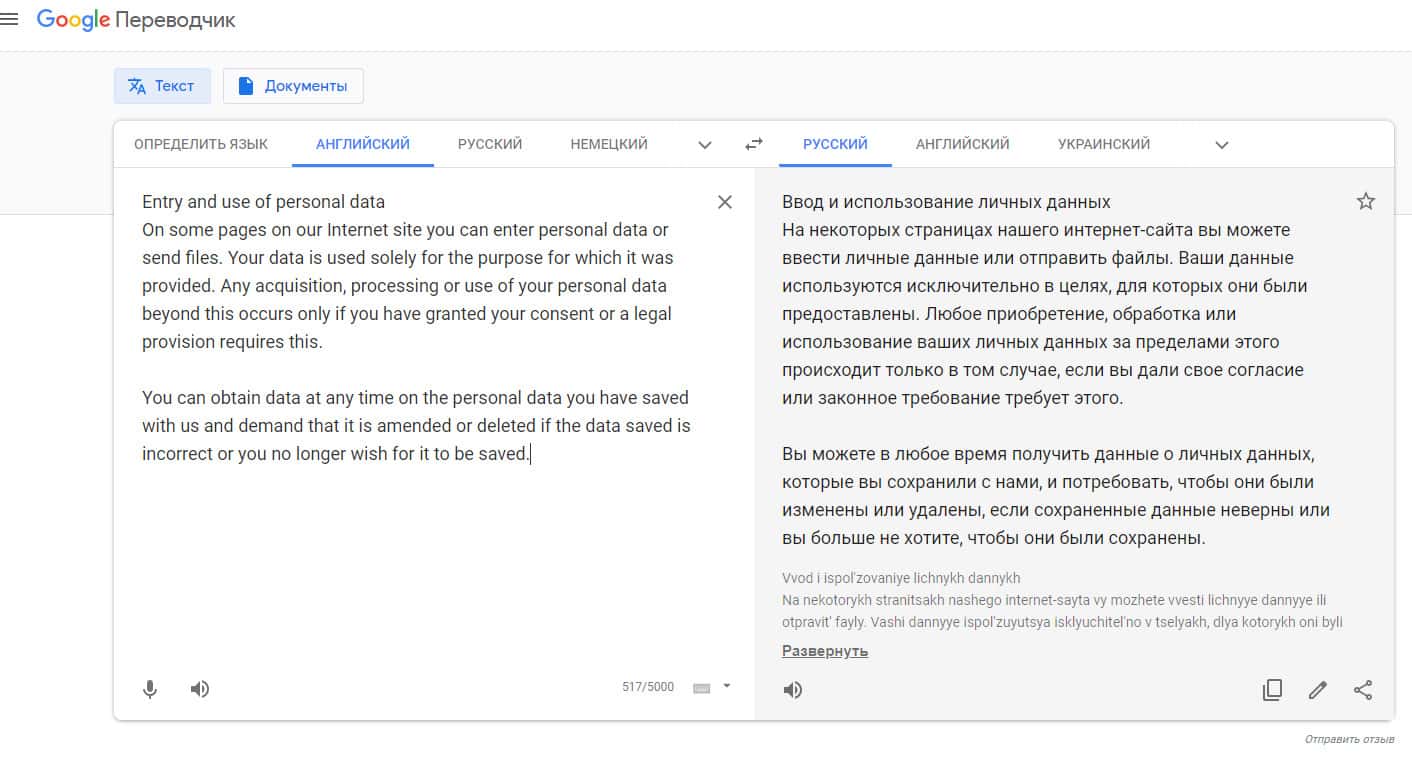1412x761 pixels.
Task: Click the pencil suggest-edit icon
Action: 1318,690
